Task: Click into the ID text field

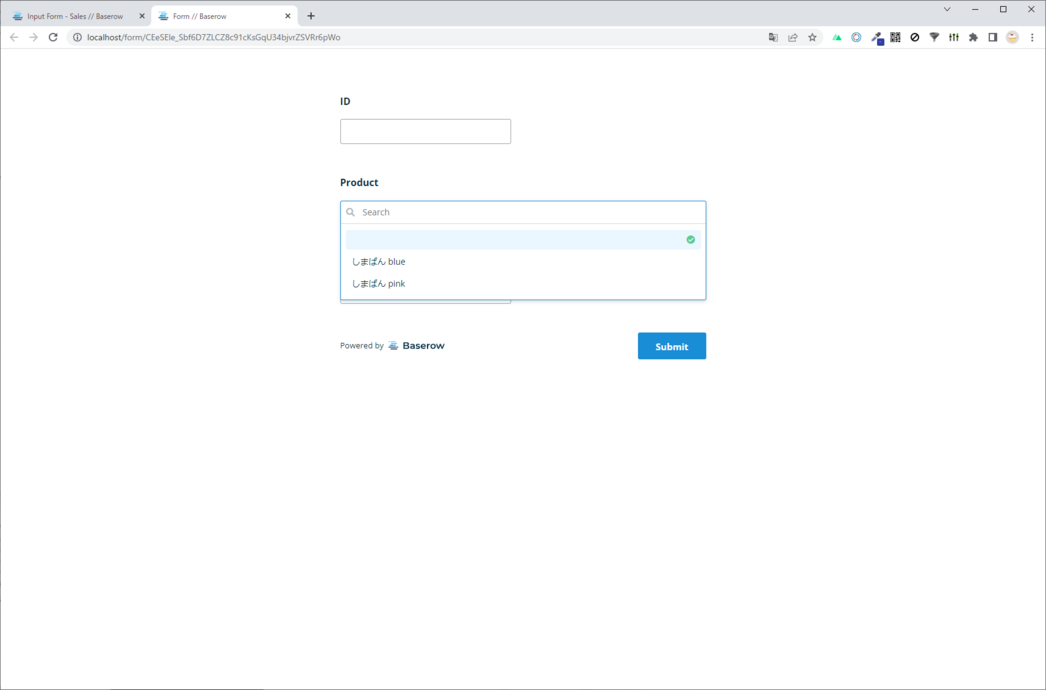Action: tap(425, 131)
